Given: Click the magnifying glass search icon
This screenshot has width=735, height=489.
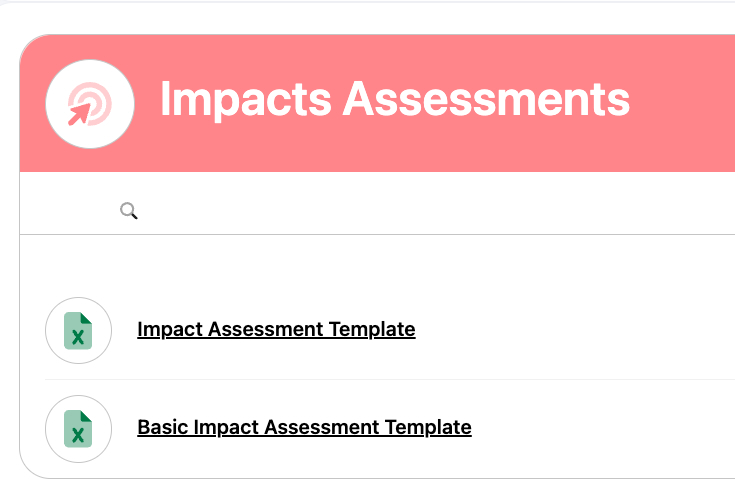Looking at the screenshot, I should tap(128, 210).
